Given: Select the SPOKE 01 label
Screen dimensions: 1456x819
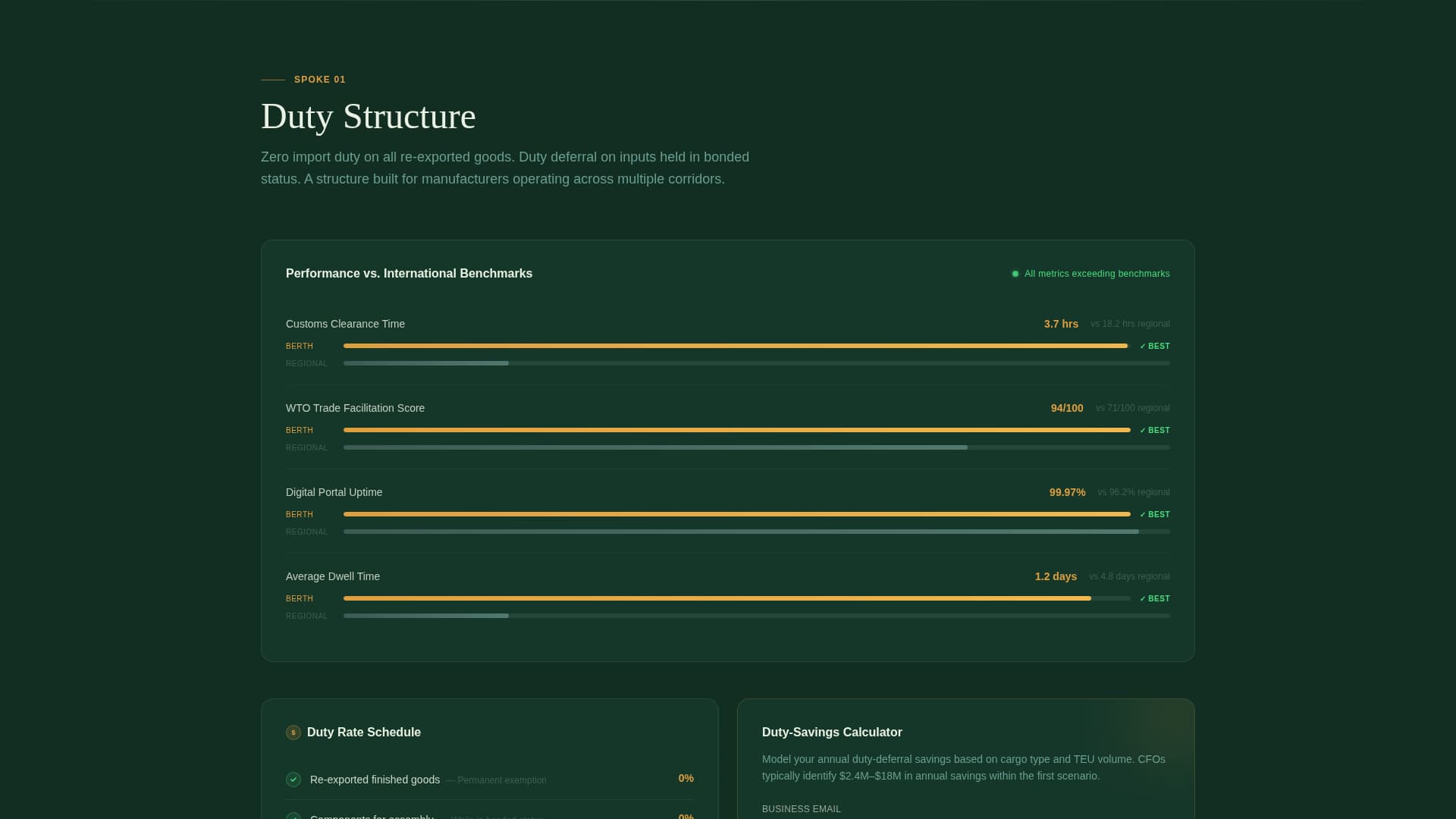Looking at the screenshot, I should (319, 80).
